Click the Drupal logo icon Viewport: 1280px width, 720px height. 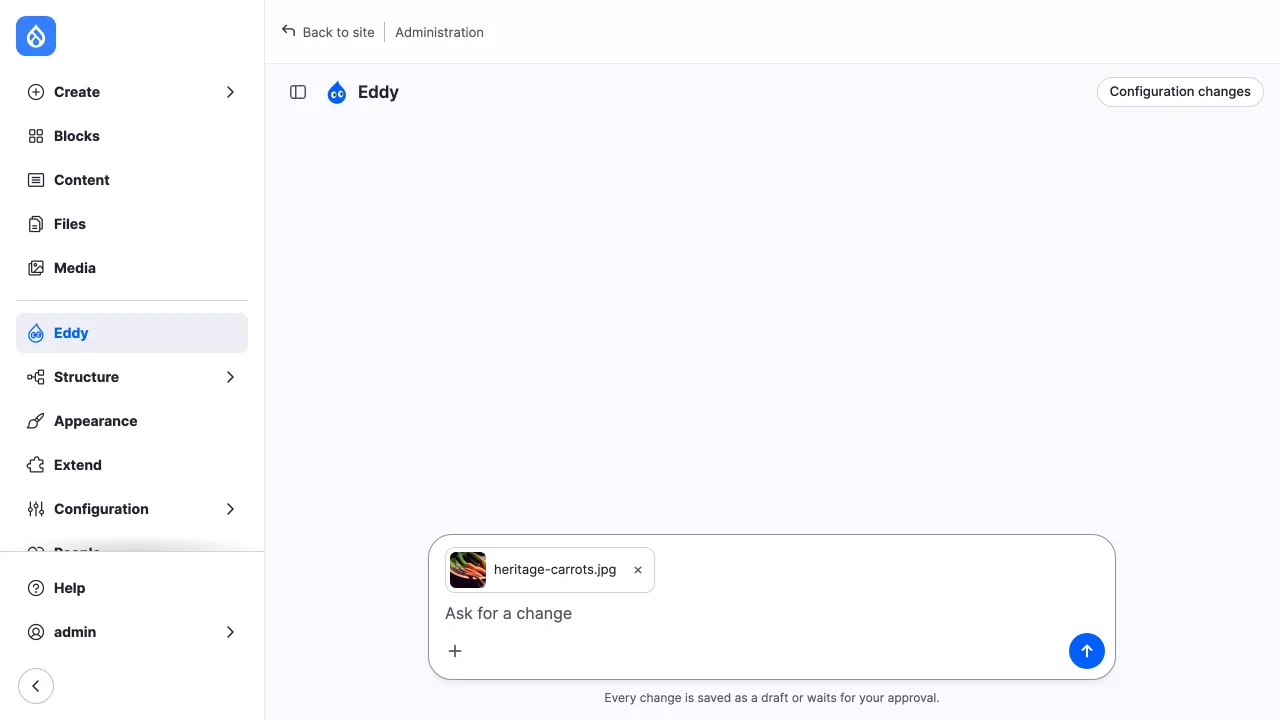pos(36,36)
